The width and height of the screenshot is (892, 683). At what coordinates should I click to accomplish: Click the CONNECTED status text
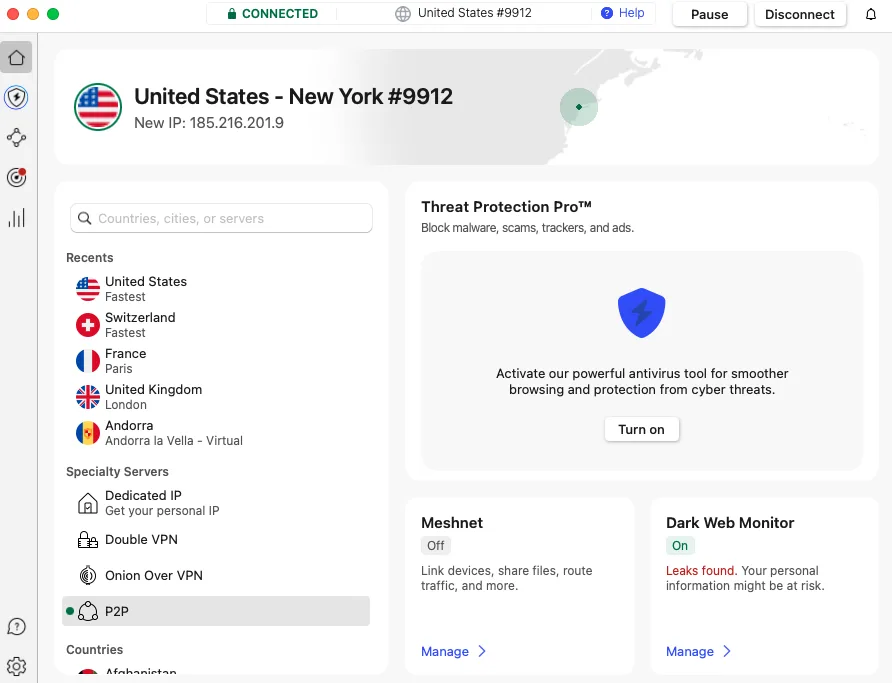pos(280,14)
